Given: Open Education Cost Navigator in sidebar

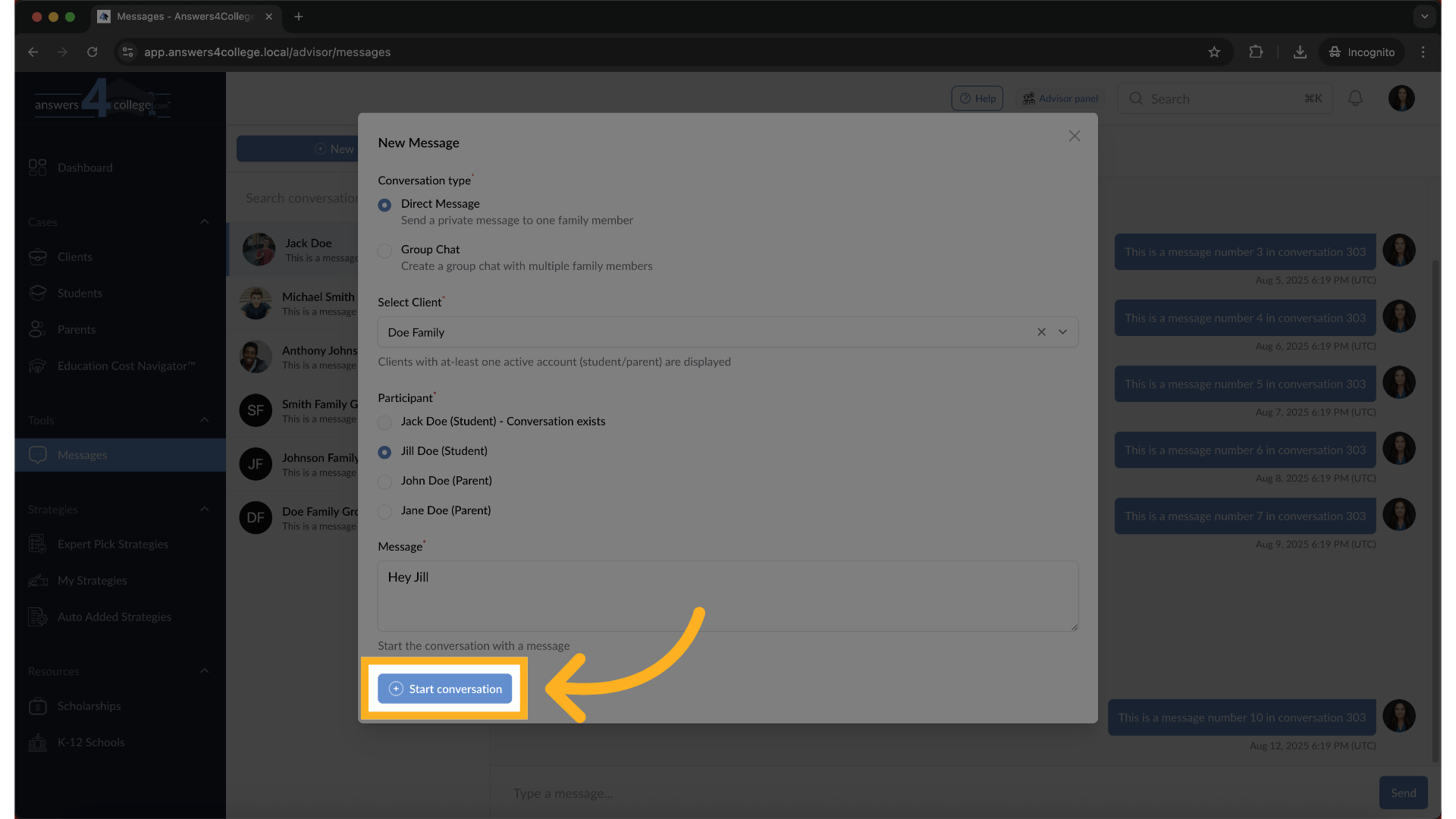Looking at the screenshot, I should [x=126, y=366].
